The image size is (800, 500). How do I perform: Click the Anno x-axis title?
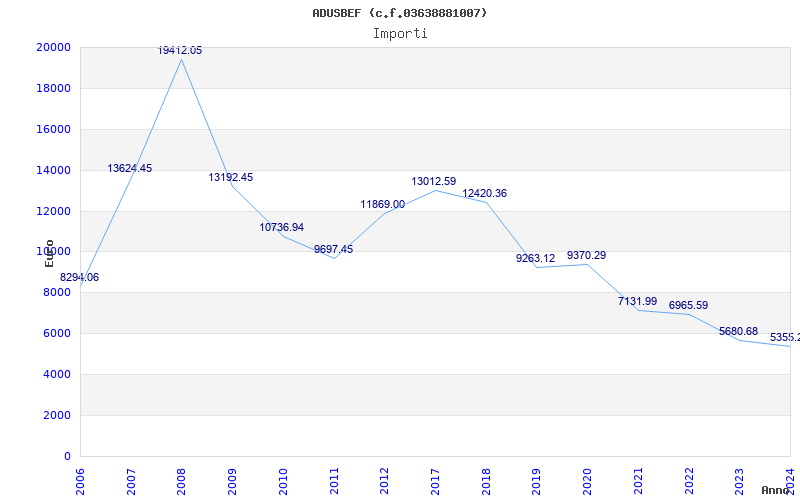pos(776,490)
